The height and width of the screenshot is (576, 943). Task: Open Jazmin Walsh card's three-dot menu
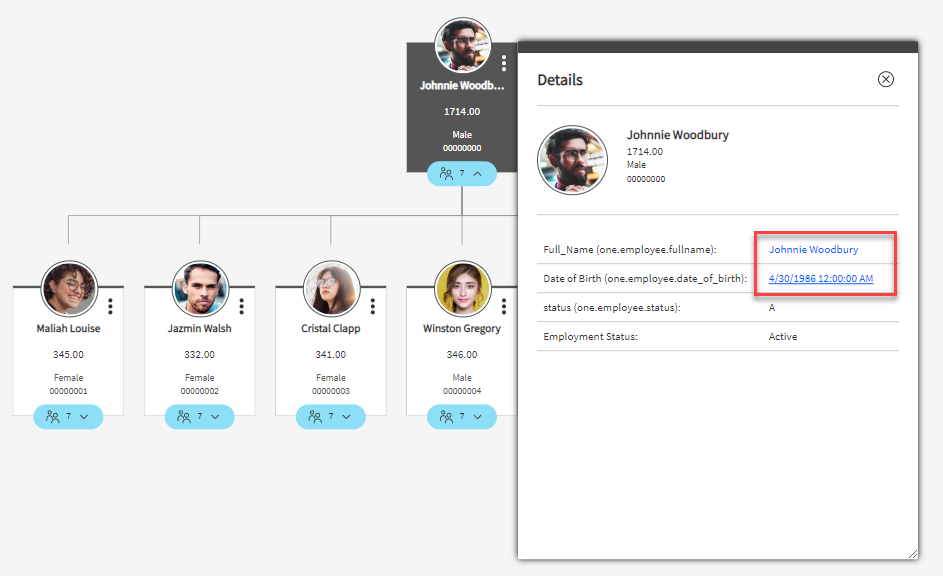tap(241, 306)
